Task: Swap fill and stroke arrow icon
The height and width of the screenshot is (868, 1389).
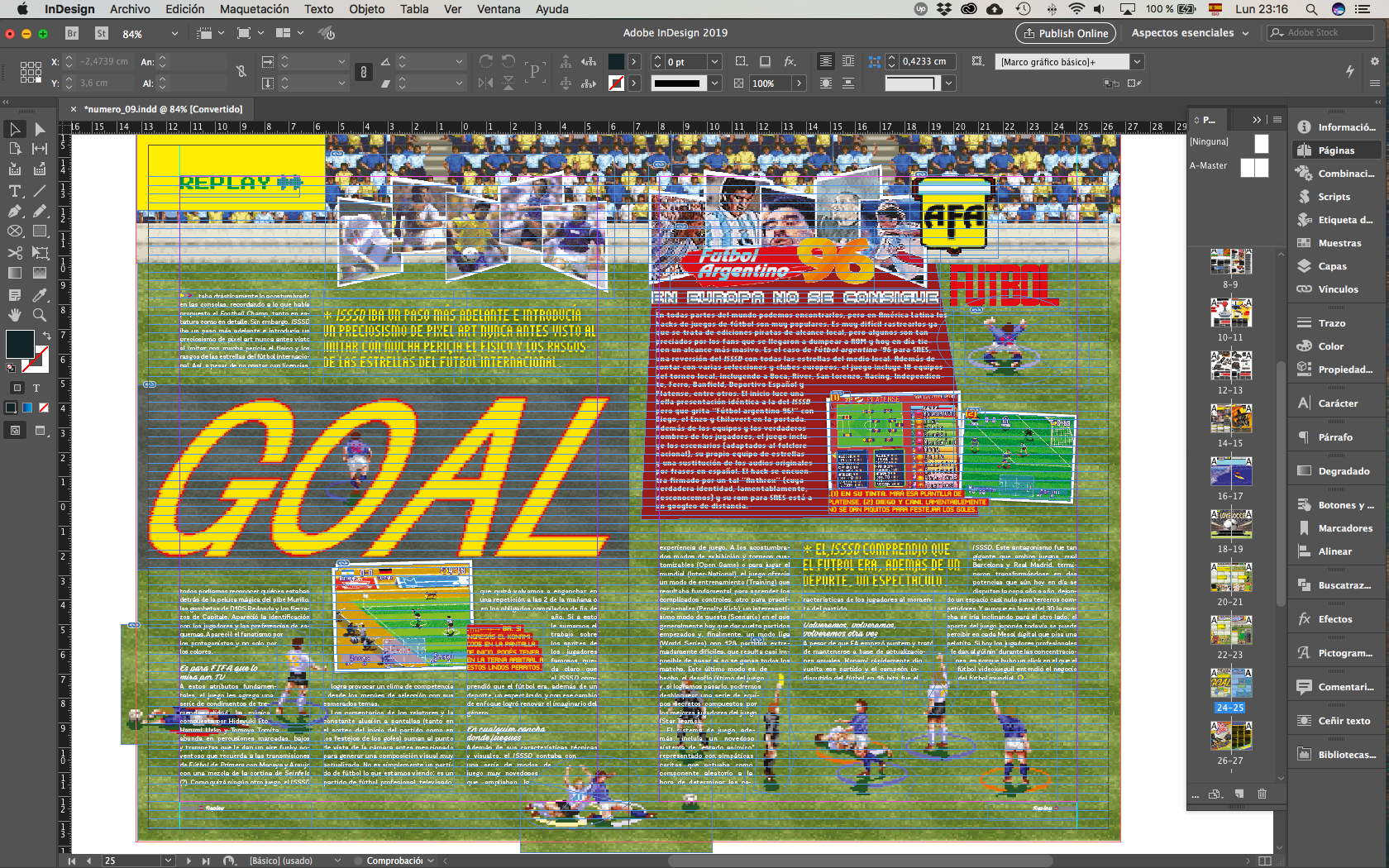Action: pyautogui.click(x=46, y=336)
